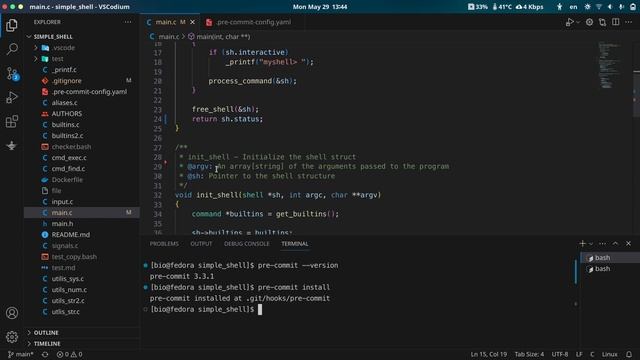640x360 pixels.
Task: Open editor more actions ellipsis
Action: pos(629,22)
